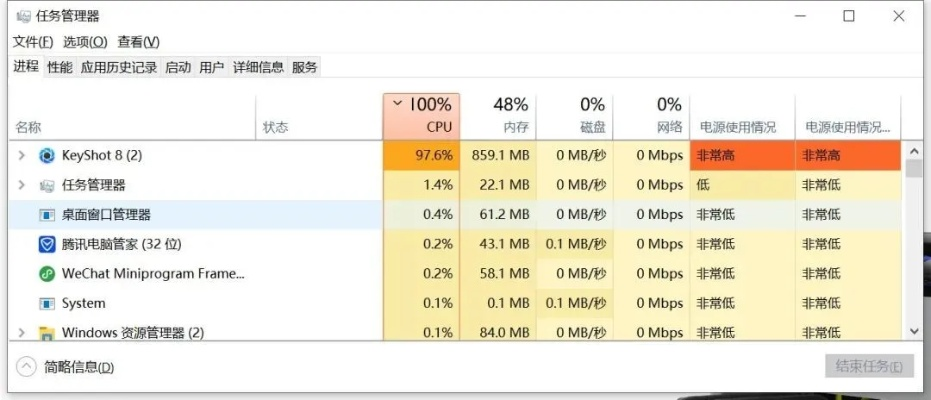Expand the Windows 资源管理器 process group
The image size is (931, 400).
coord(21,333)
